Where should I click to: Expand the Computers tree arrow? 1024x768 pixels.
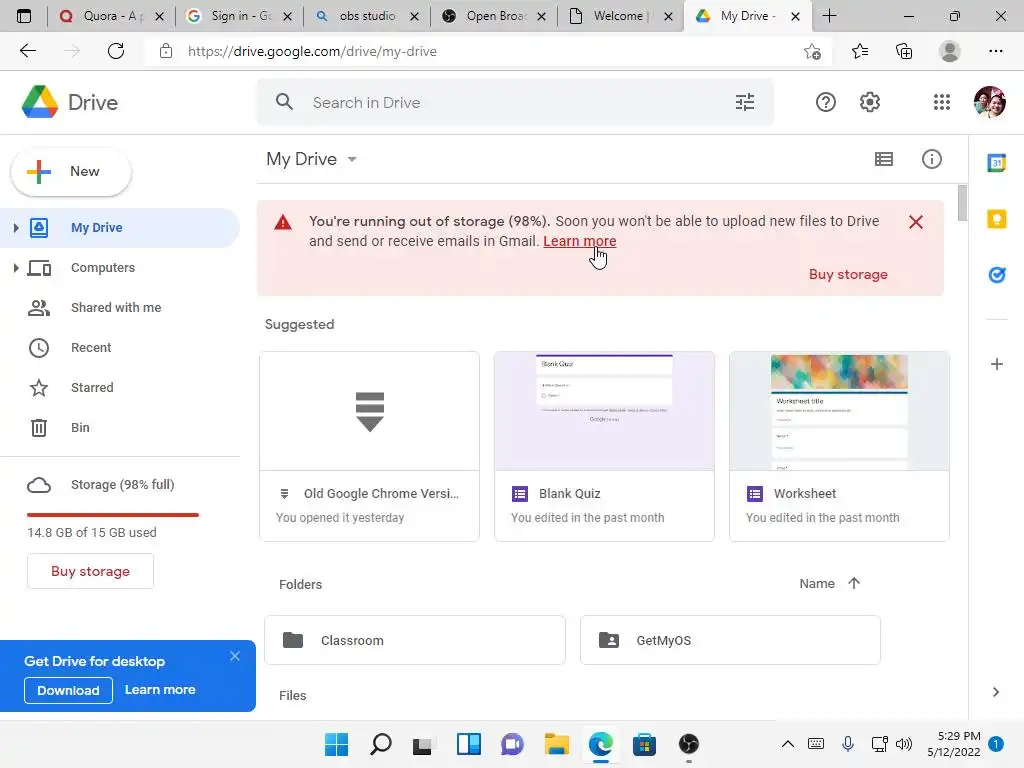[16, 268]
